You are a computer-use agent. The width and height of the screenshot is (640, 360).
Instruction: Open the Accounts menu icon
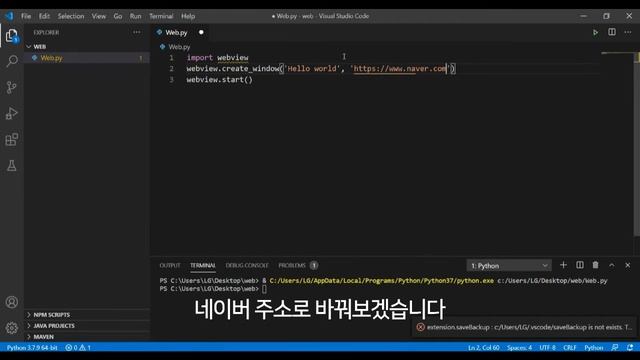[12, 302]
